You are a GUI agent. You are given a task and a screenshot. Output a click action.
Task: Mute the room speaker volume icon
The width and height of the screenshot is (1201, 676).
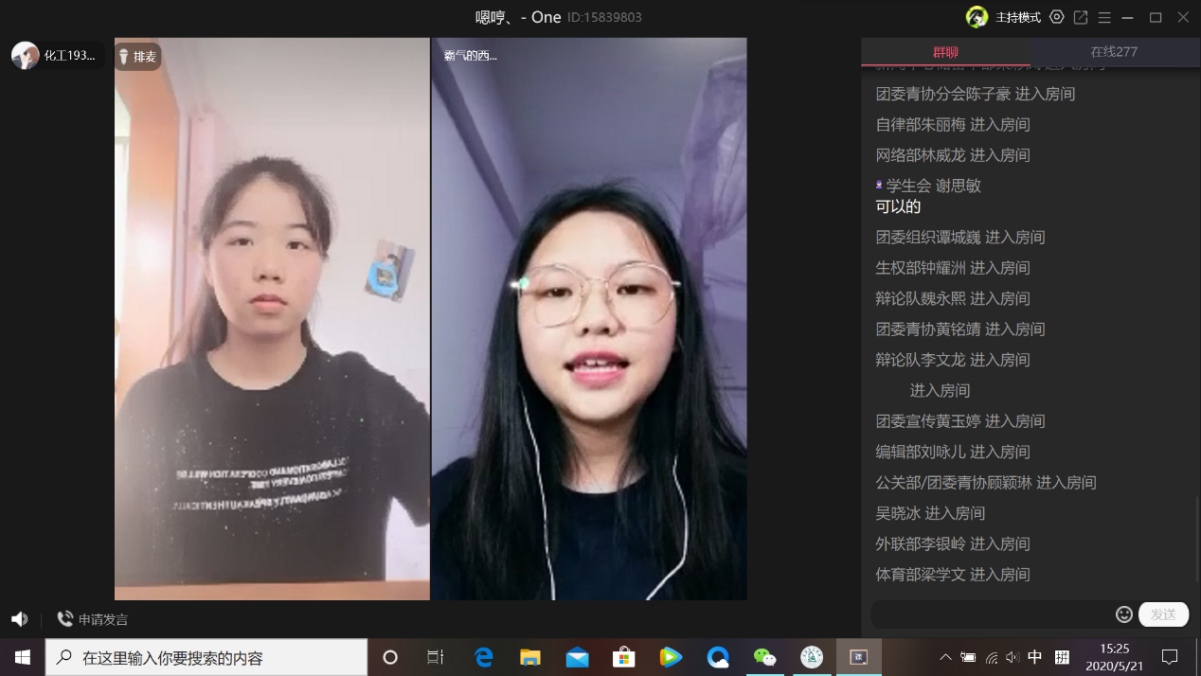pos(19,619)
